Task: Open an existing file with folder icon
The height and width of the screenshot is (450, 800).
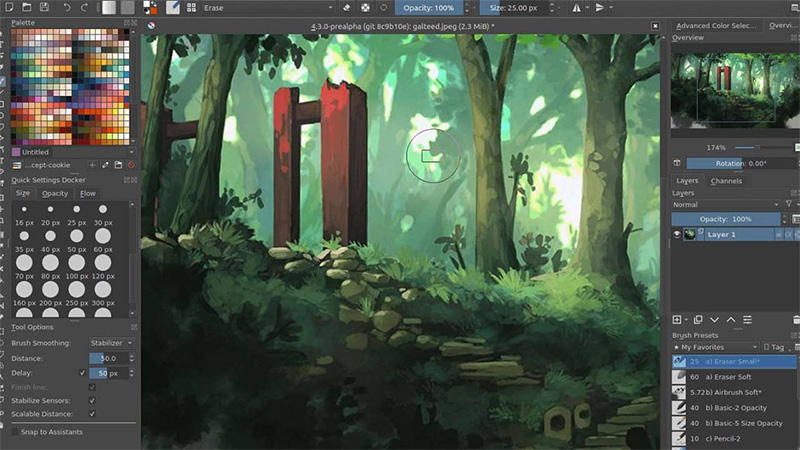Action: [27, 7]
